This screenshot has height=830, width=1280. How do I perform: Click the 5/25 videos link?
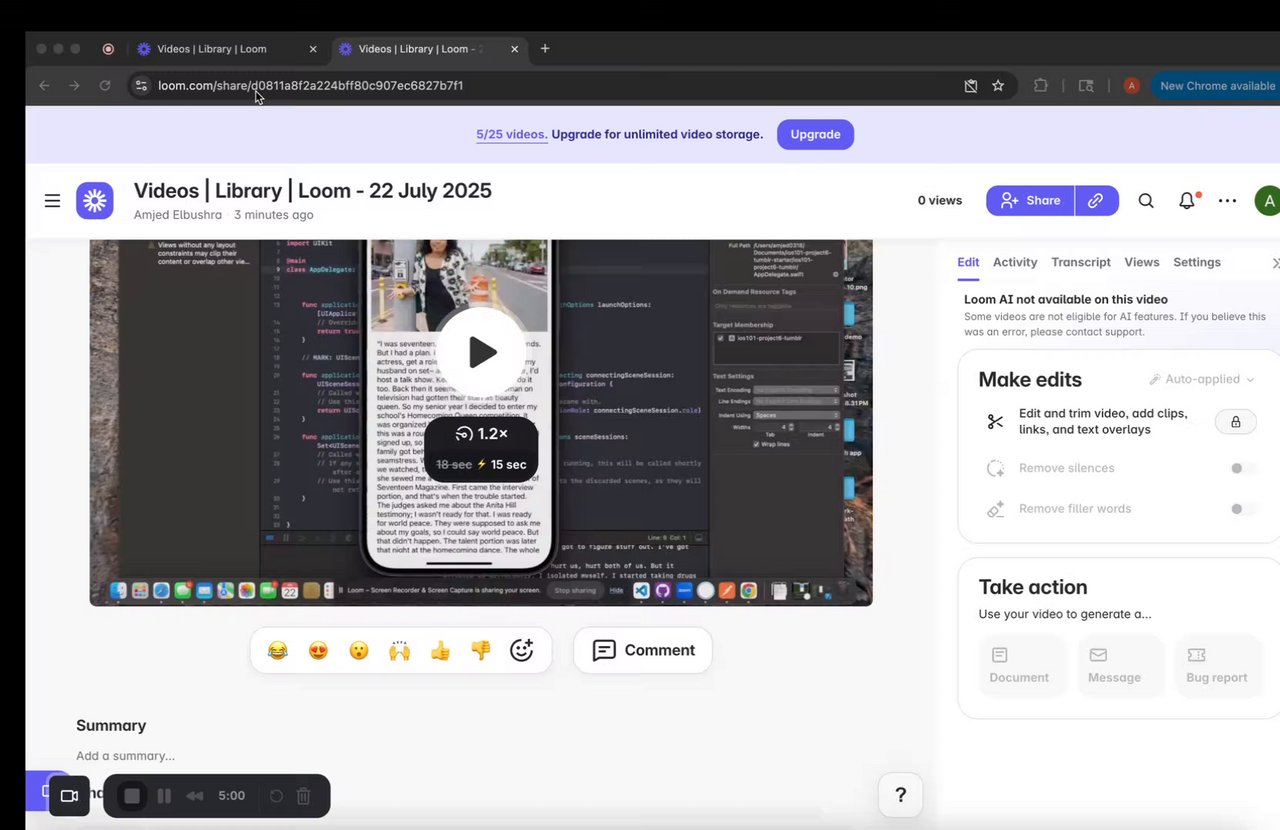512,134
